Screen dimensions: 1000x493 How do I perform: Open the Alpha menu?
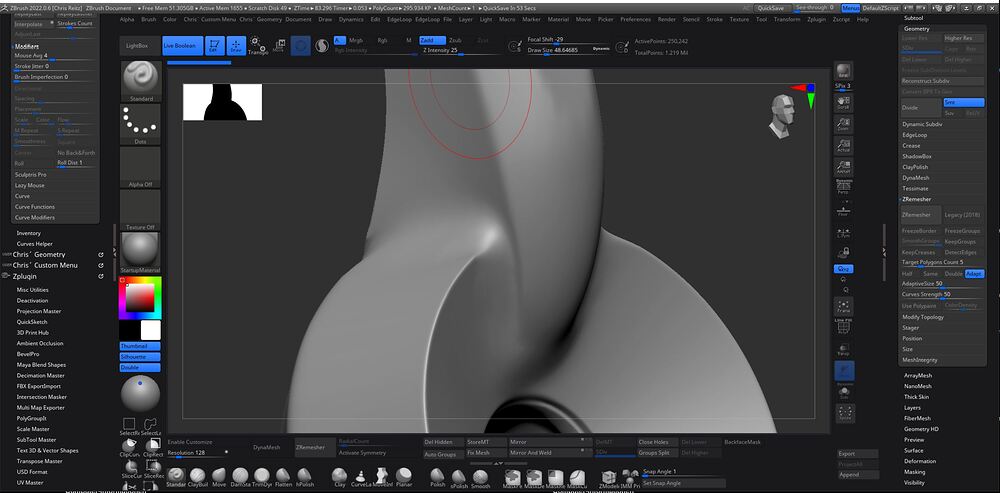(127, 20)
